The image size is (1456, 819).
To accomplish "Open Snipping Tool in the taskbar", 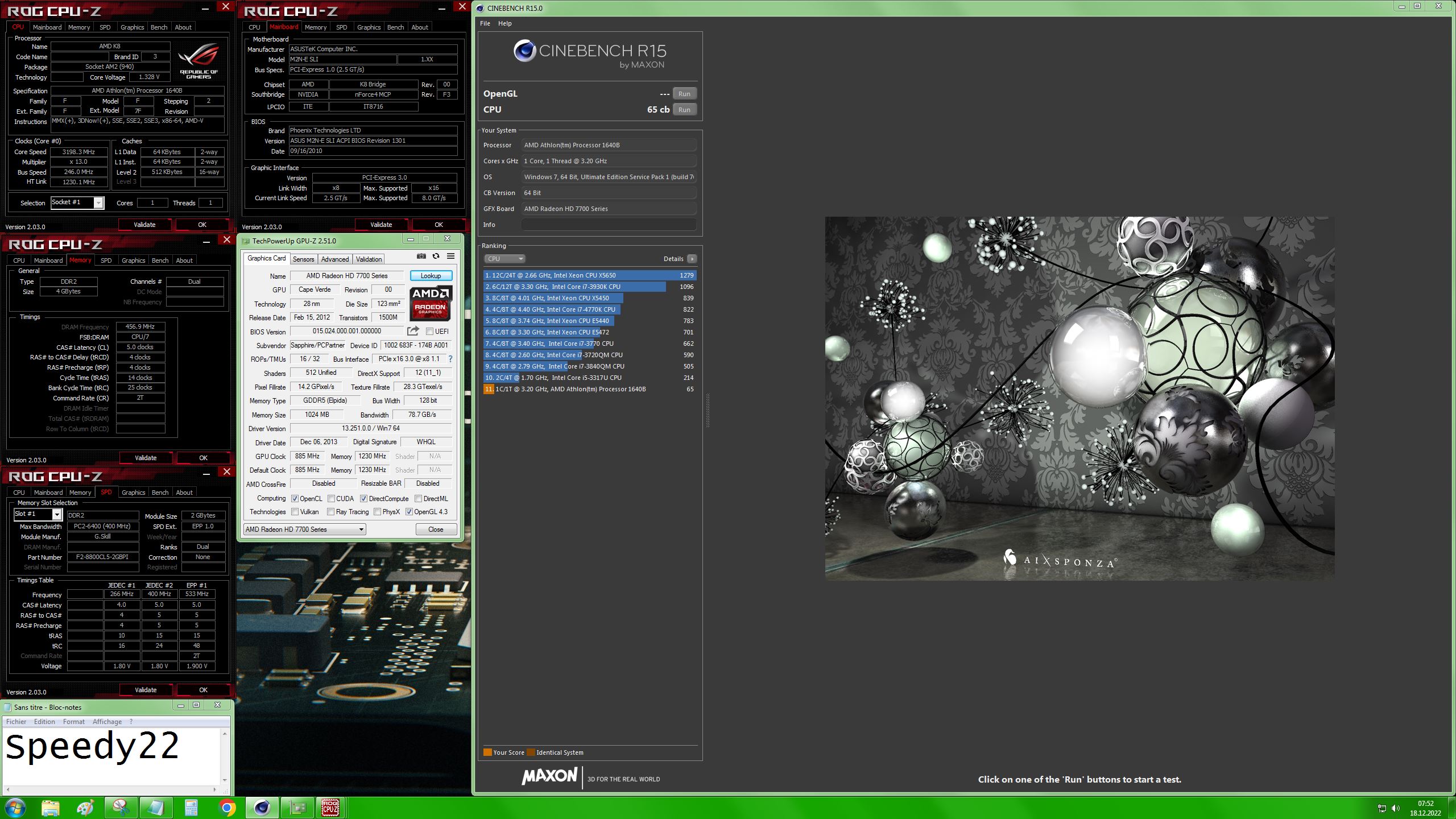I will (x=121, y=808).
